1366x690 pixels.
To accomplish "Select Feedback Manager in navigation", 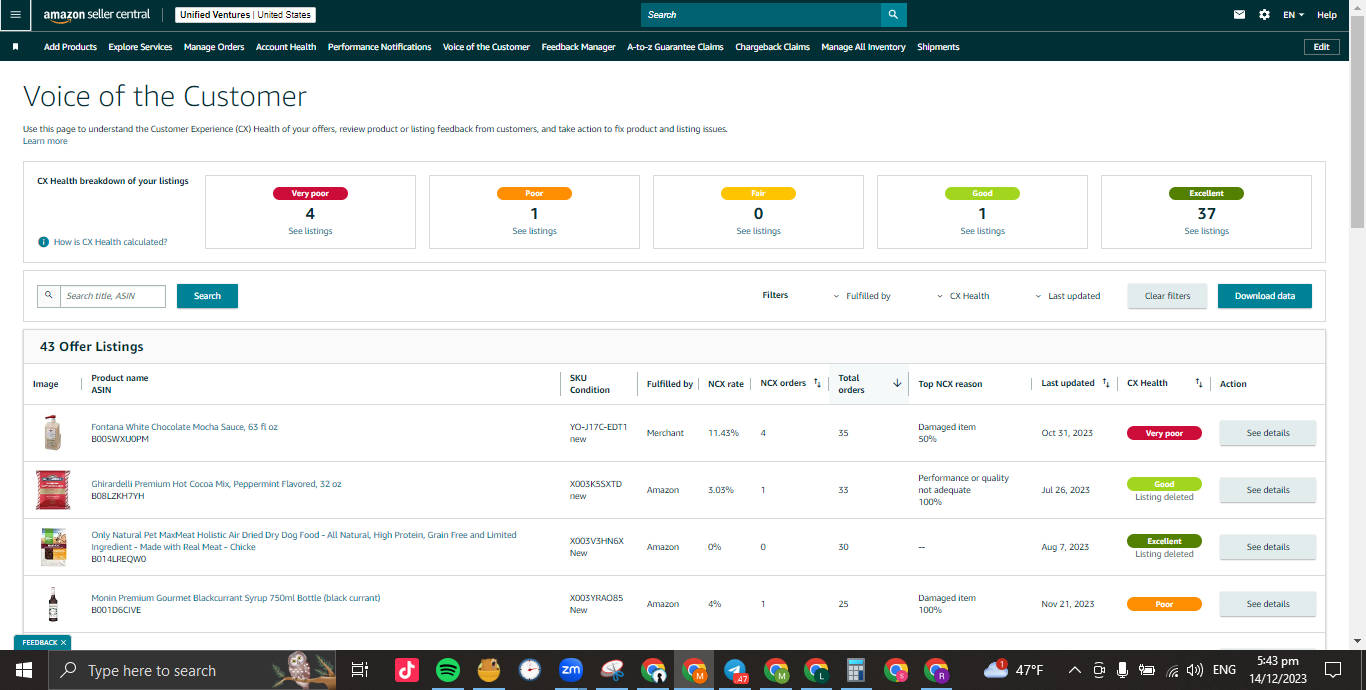I will (578, 47).
